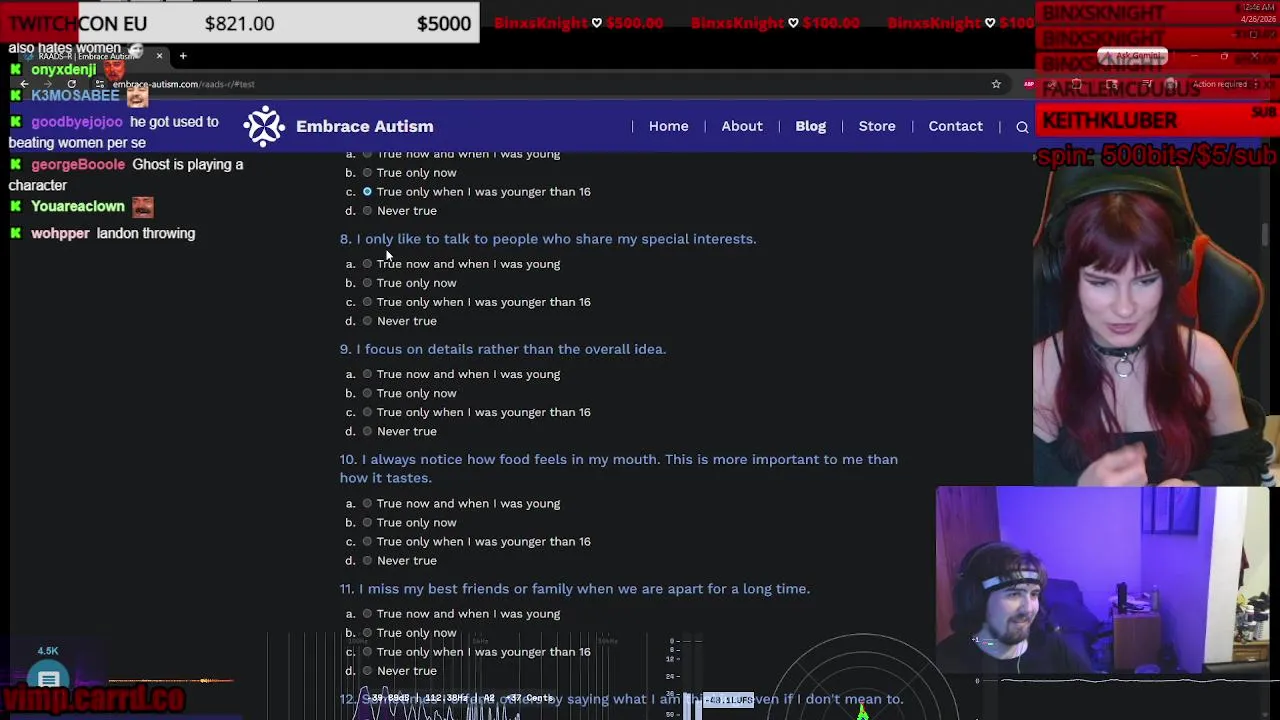Click the male streamer webcam feed
The height and width of the screenshot is (720, 1280).
pos(1102,580)
